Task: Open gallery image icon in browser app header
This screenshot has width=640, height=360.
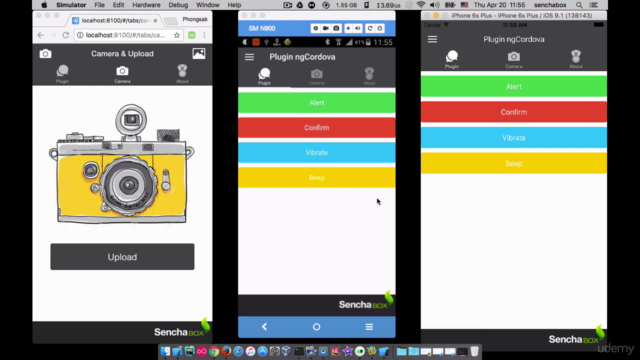Action: (199, 53)
